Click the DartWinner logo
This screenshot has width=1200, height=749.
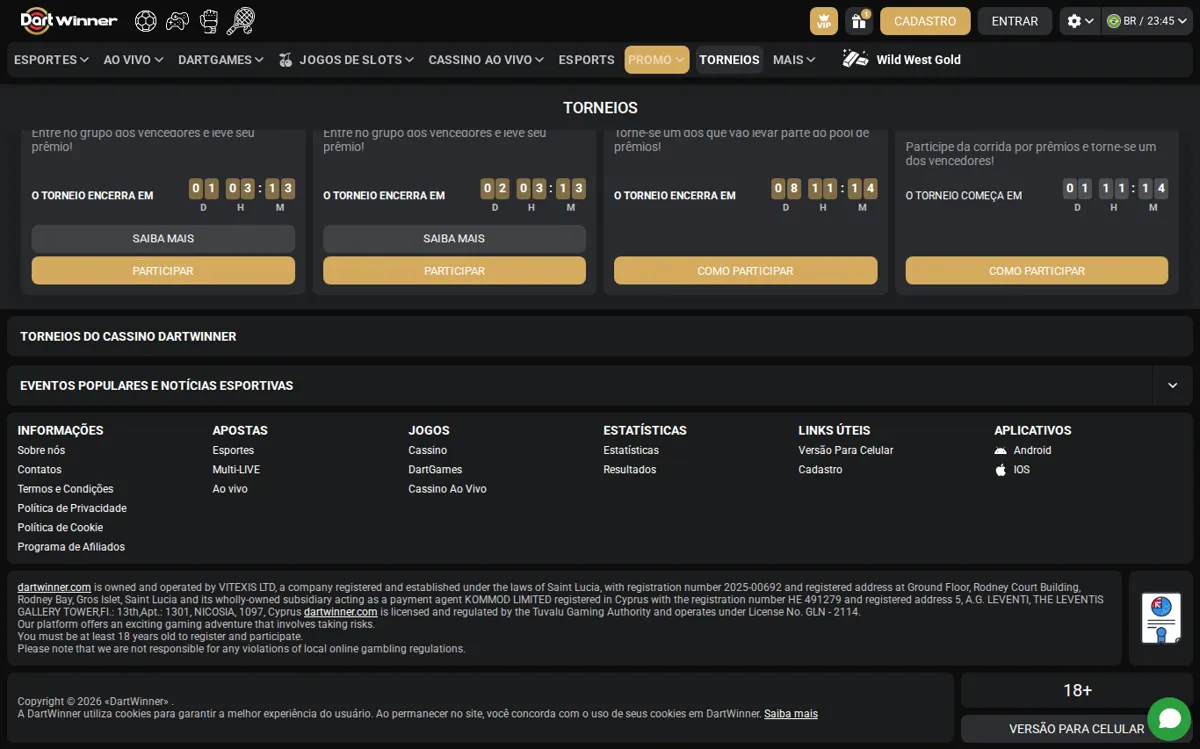(x=69, y=20)
